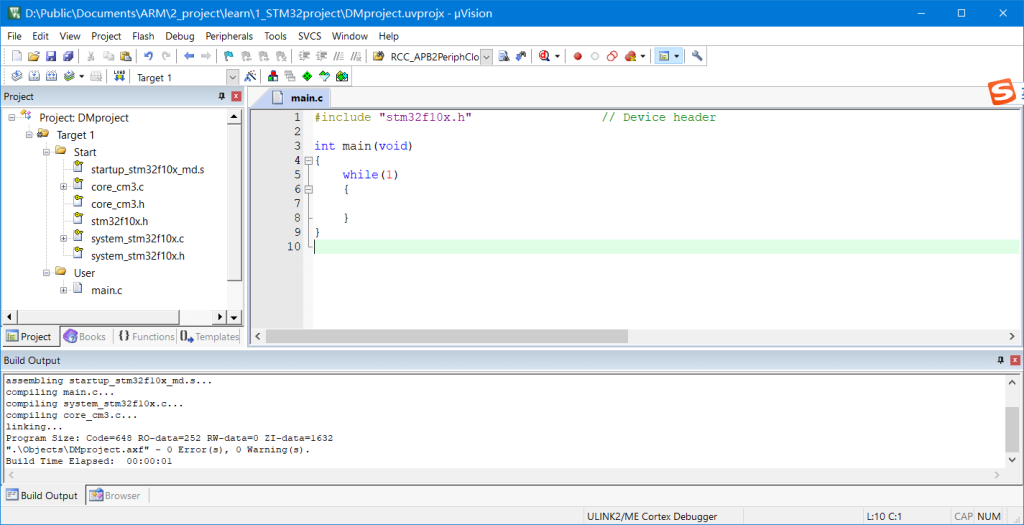Open a file via the folder icon

[33, 56]
